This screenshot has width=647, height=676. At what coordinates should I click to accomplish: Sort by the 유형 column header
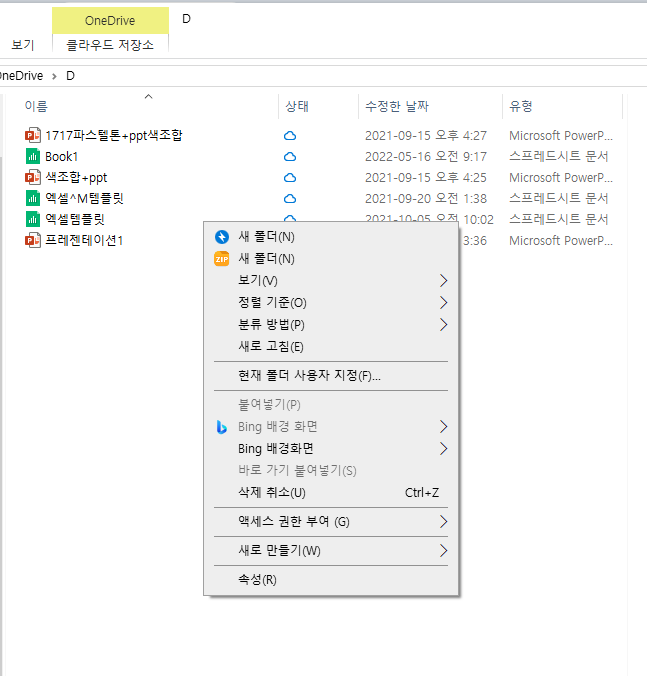521,106
